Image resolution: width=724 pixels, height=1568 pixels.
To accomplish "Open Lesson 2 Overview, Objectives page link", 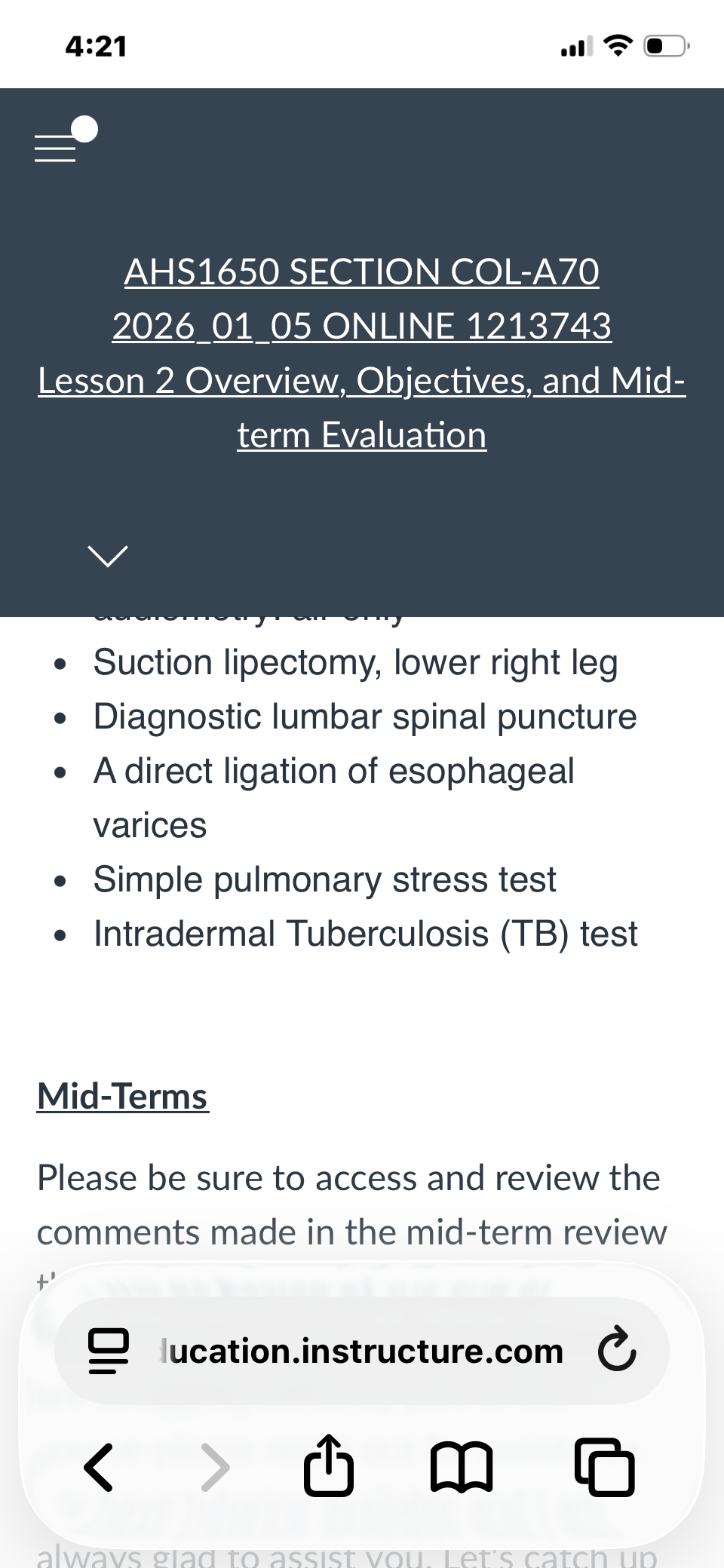I will click(x=362, y=407).
